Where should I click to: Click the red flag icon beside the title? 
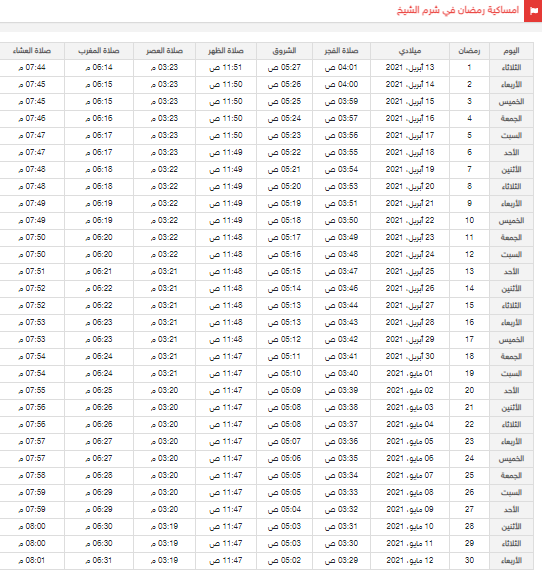coord(533,11)
